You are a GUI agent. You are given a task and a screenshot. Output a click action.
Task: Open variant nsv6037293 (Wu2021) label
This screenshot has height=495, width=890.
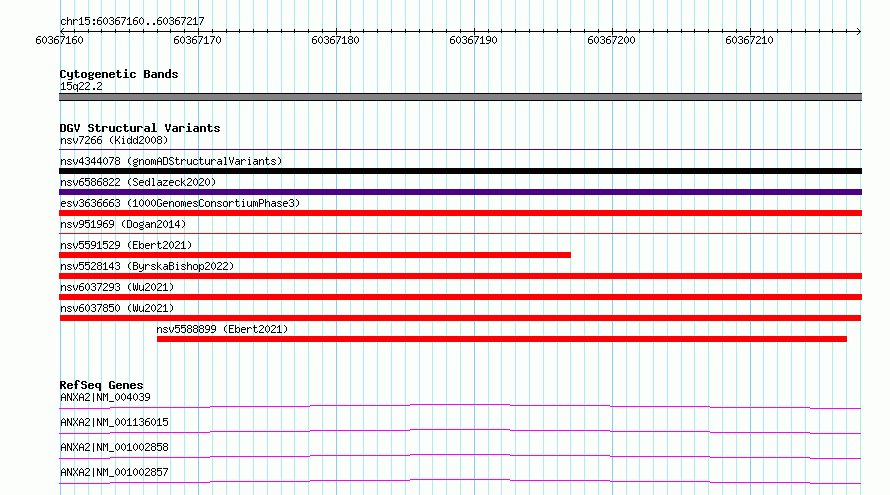pos(117,287)
